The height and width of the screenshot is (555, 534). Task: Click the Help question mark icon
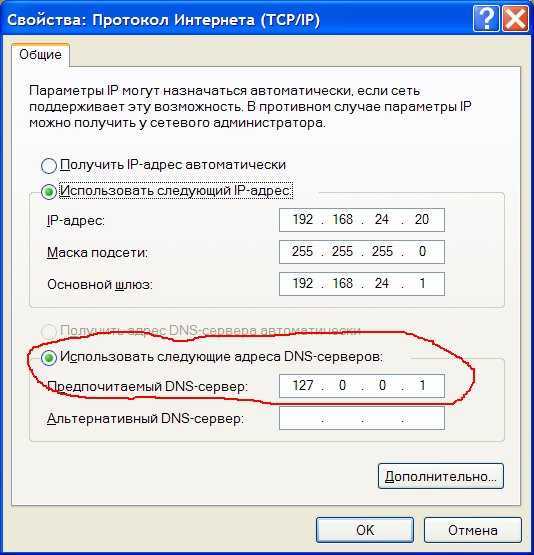pos(486,18)
